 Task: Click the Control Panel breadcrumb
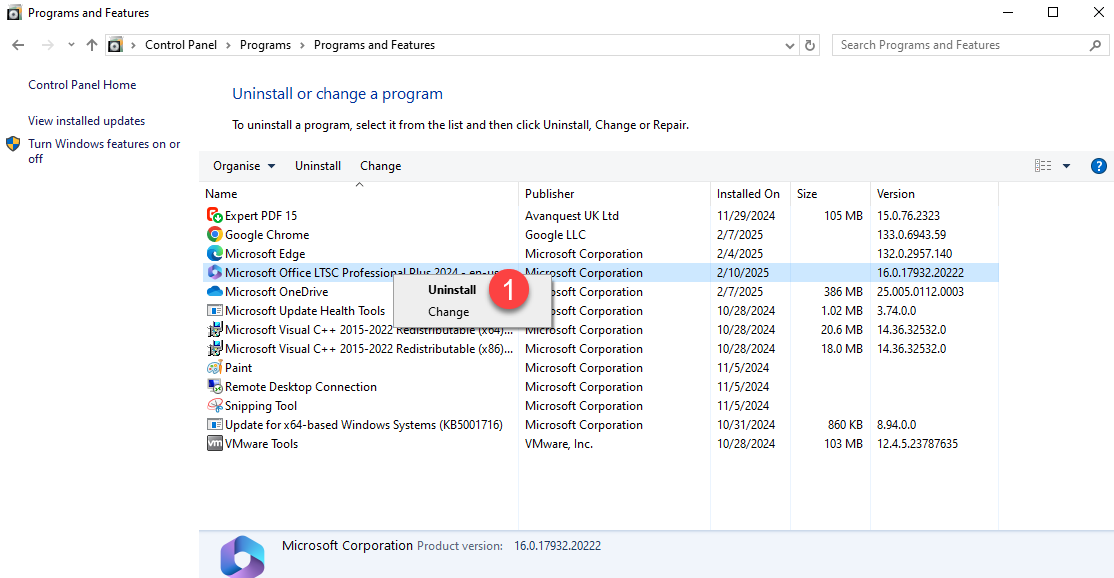(181, 45)
